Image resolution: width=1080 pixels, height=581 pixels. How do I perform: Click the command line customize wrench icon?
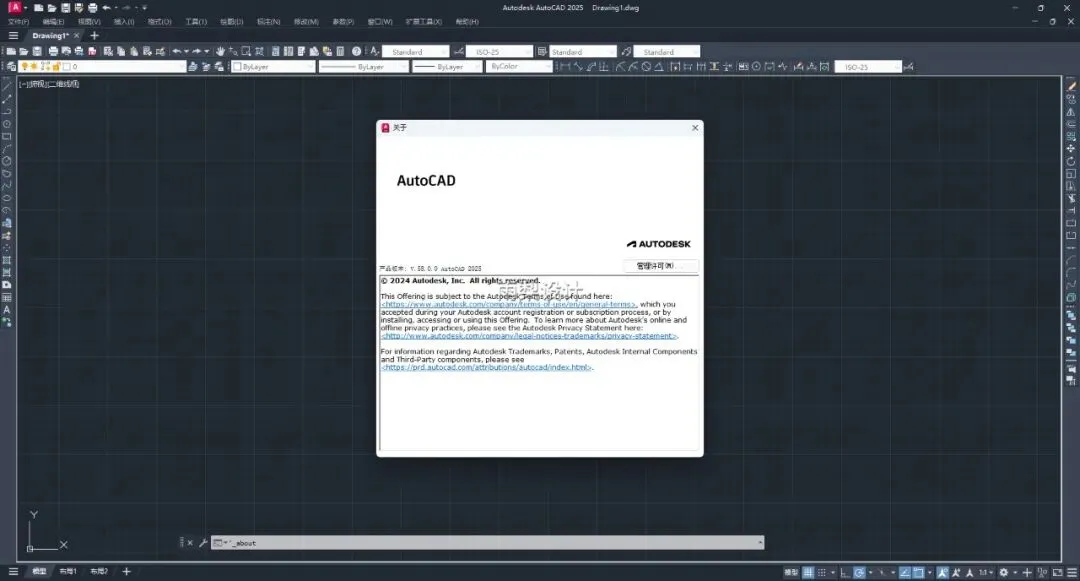(203, 542)
